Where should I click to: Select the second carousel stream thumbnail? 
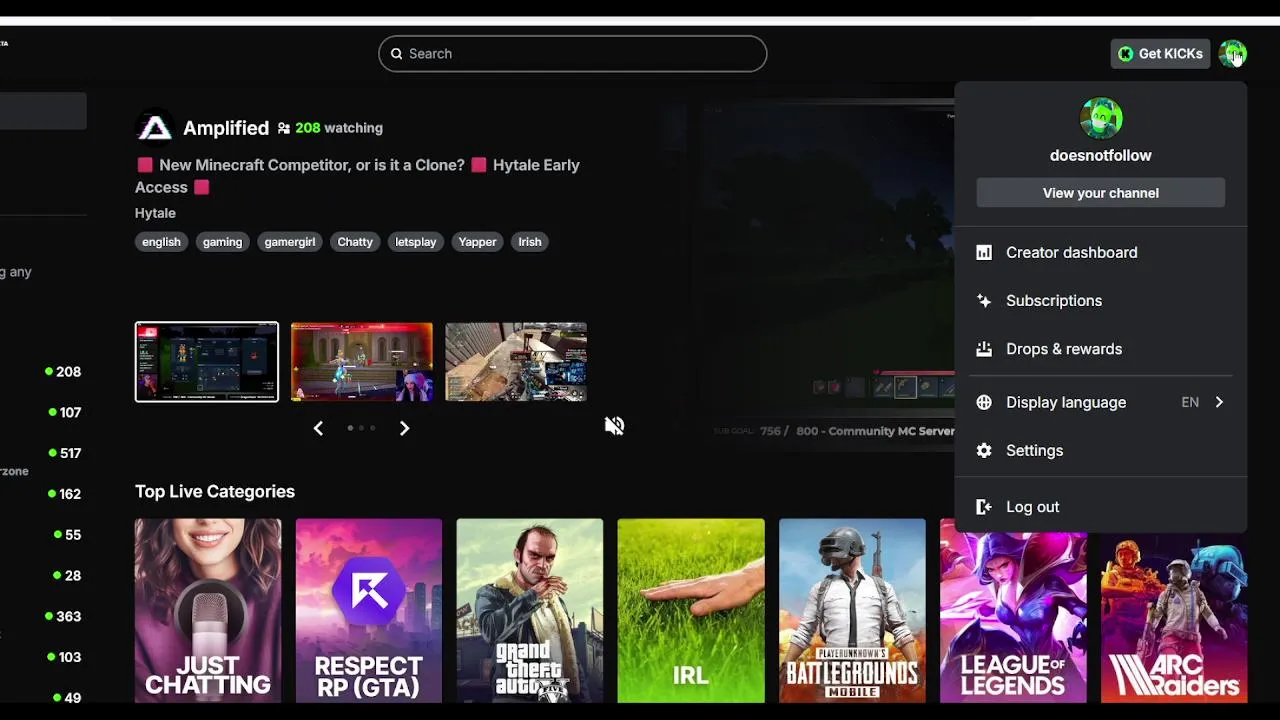[x=362, y=362]
